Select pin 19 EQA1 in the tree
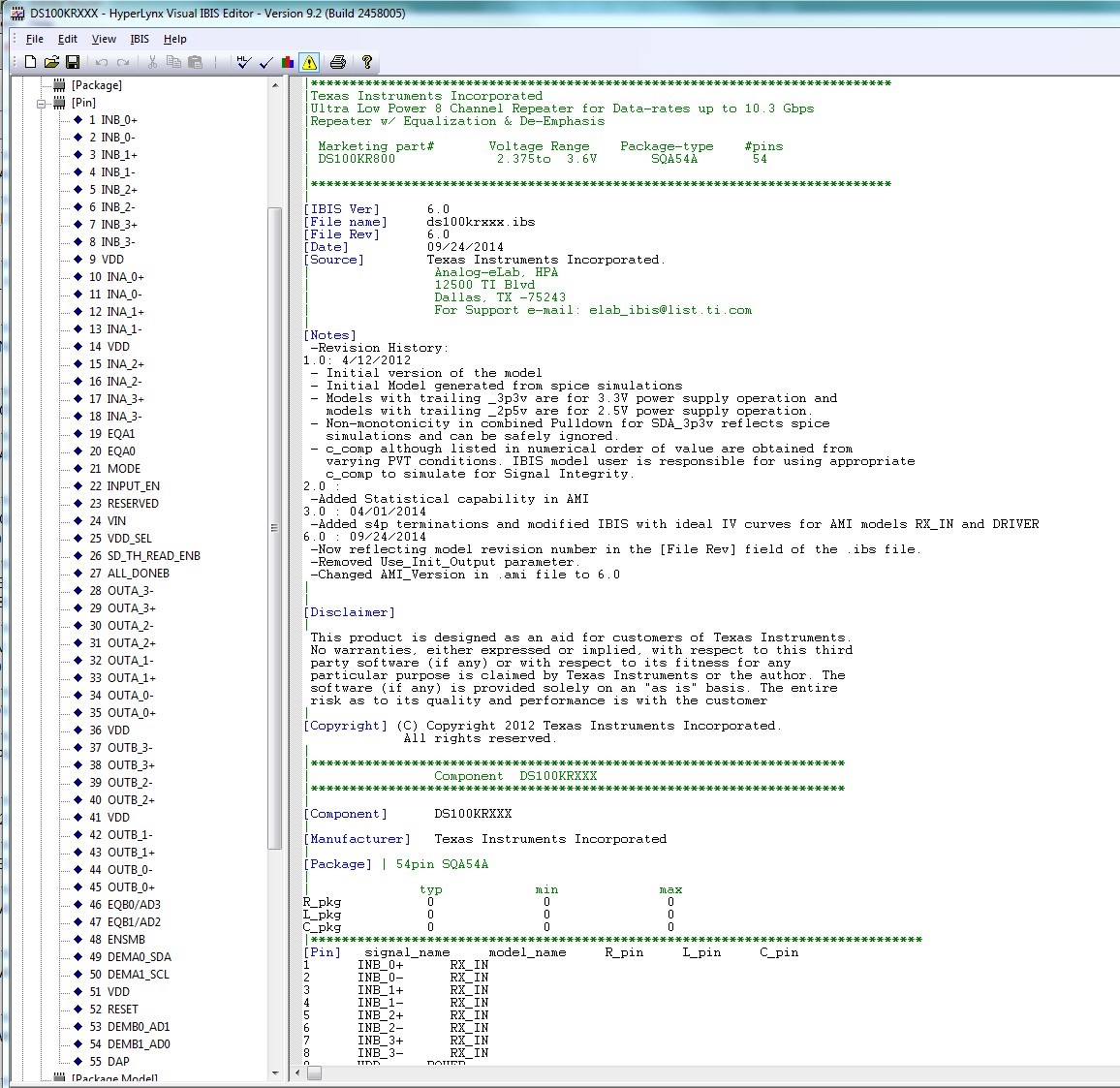The height and width of the screenshot is (1088, 1120). click(111, 434)
